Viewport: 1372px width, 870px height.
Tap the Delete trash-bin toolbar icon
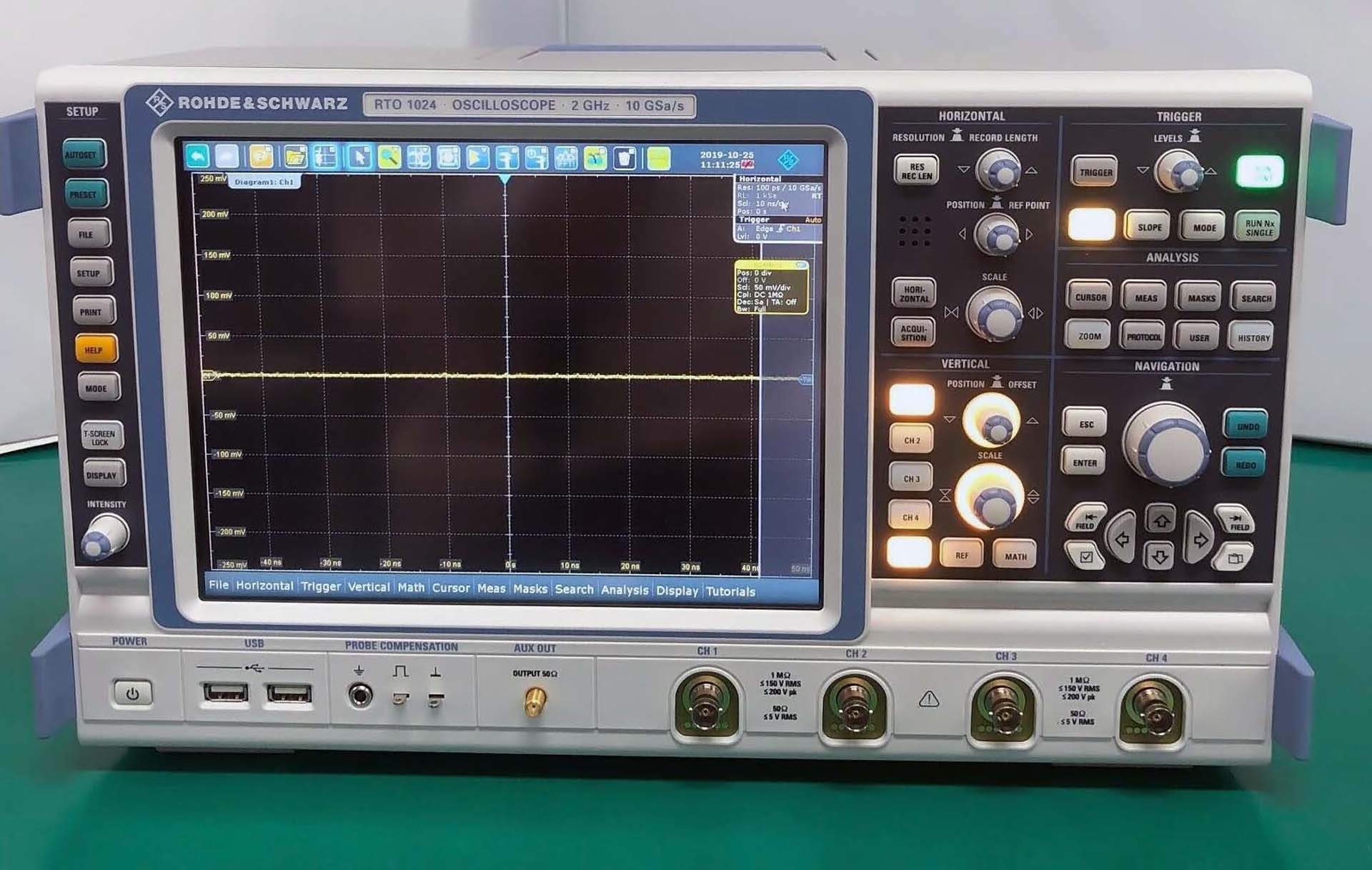tap(625, 158)
